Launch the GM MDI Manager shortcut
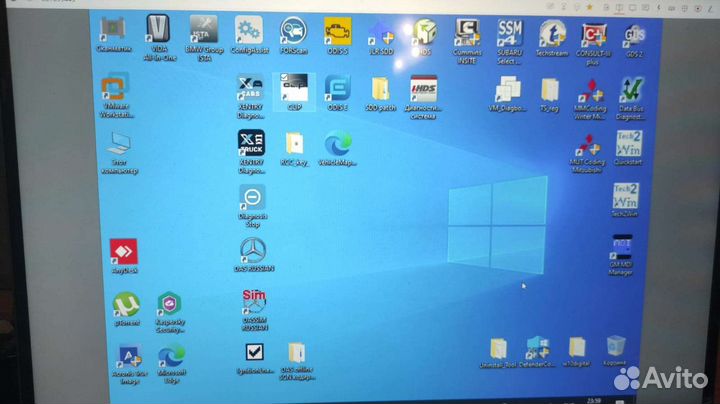Viewport: 720px width, 404px height. 622,246
